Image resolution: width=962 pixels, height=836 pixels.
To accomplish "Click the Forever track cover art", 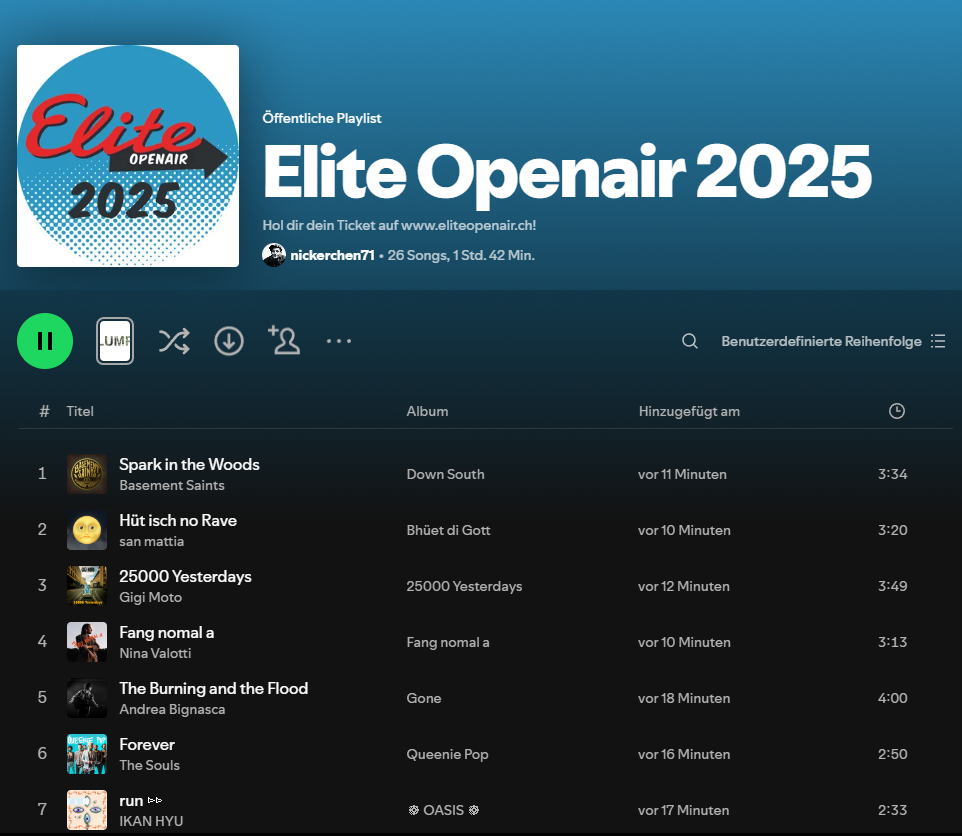I will coord(87,754).
